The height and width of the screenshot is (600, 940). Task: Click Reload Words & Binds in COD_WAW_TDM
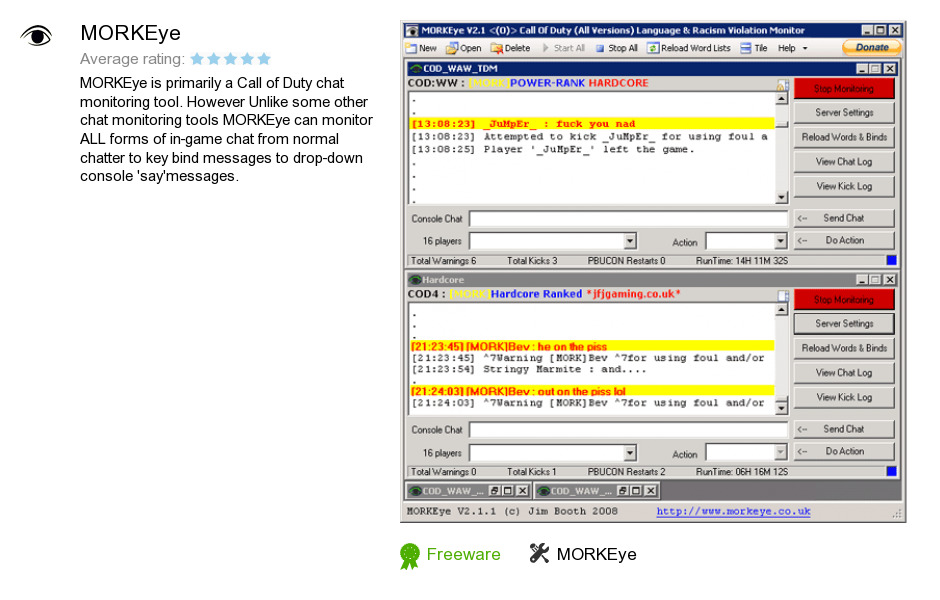tap(843, 137)
